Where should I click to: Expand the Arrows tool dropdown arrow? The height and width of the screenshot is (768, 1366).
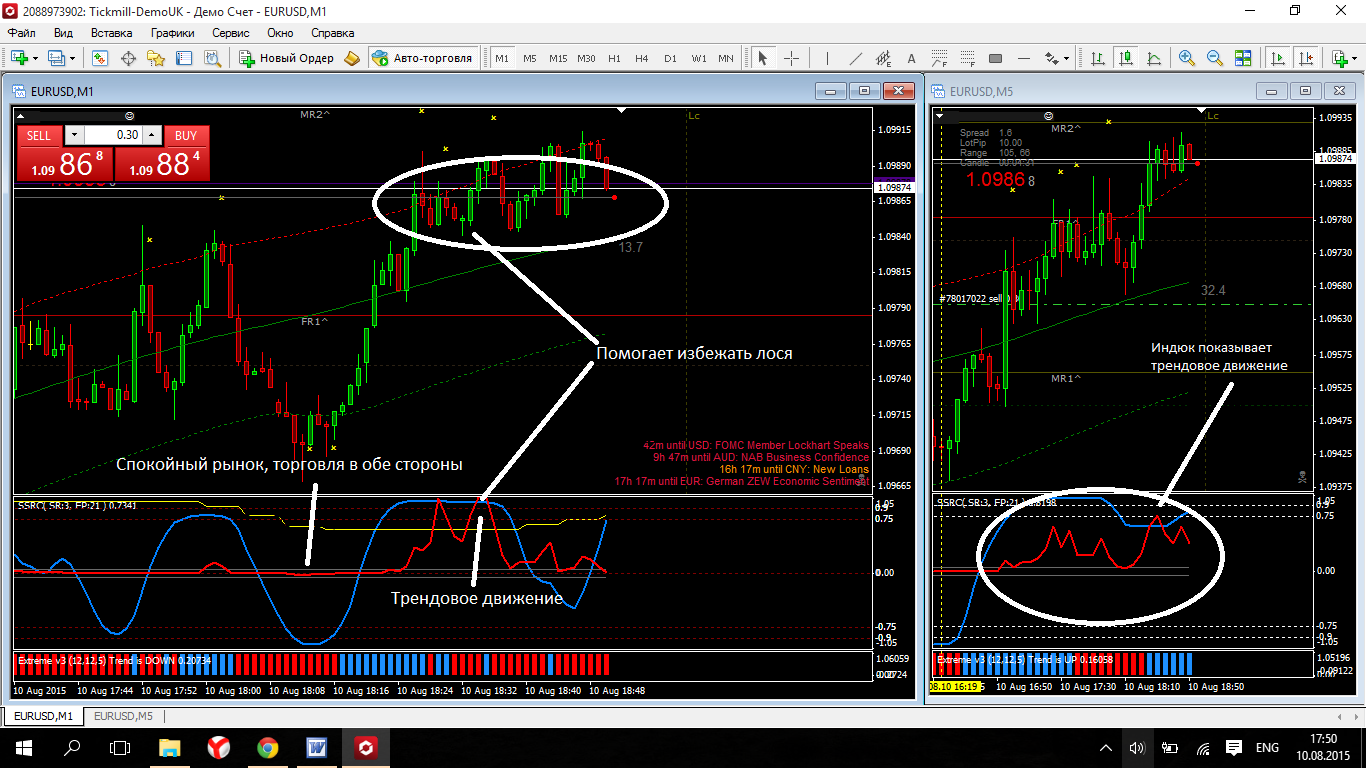1066,58
